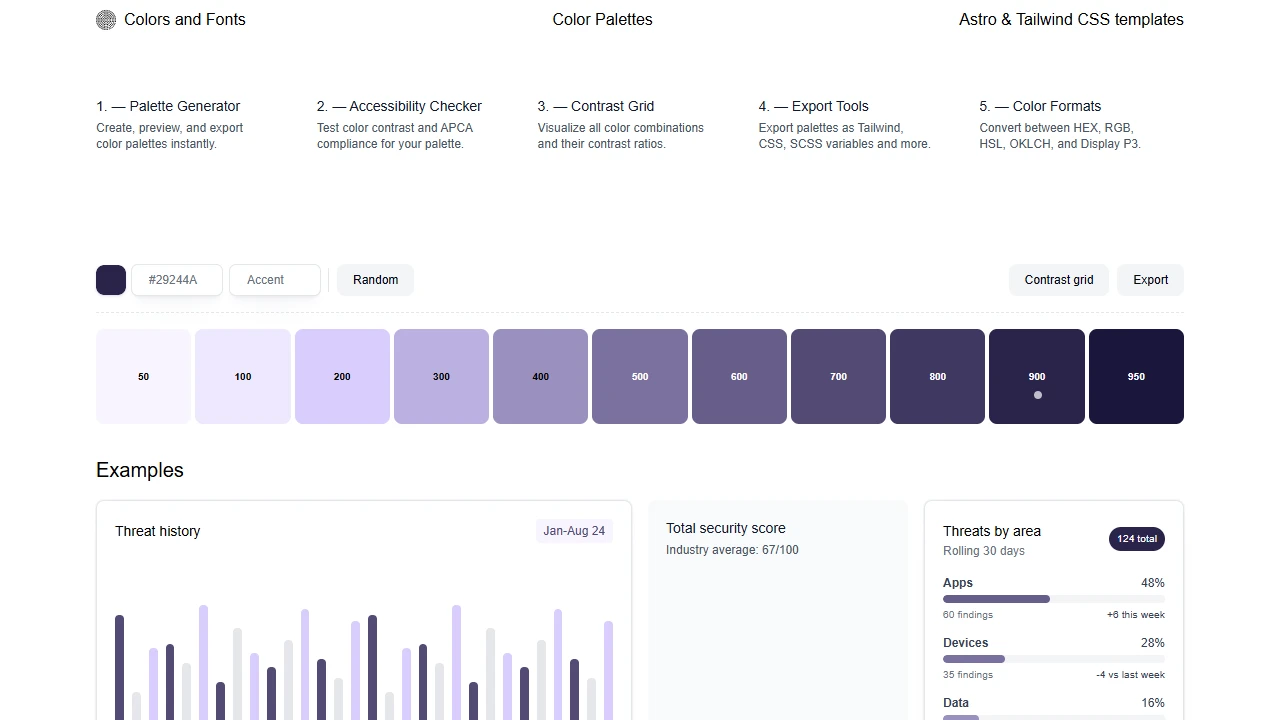Open the Export options
Screen dimensions: 1280x720
click(1150, 280)
